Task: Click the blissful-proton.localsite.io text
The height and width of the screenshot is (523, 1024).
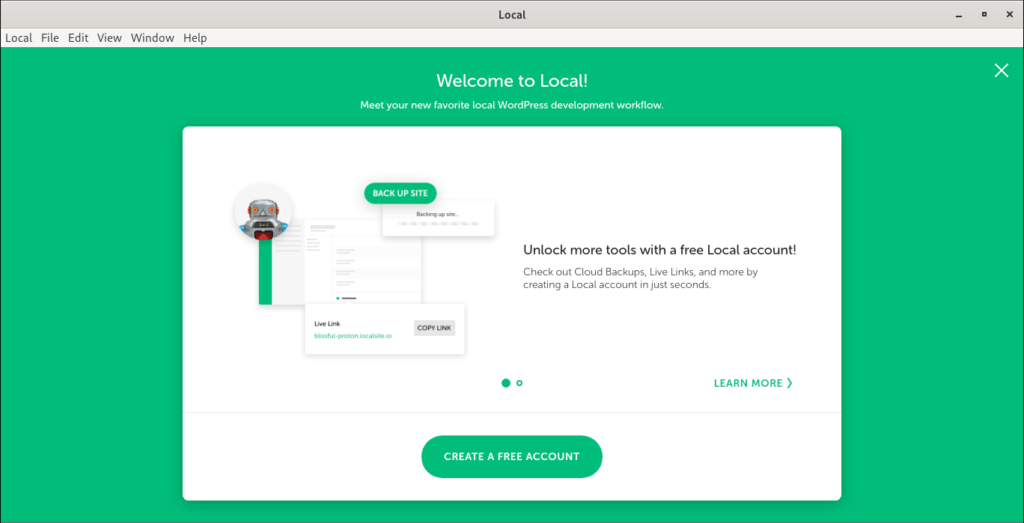Action: (353, 336)
